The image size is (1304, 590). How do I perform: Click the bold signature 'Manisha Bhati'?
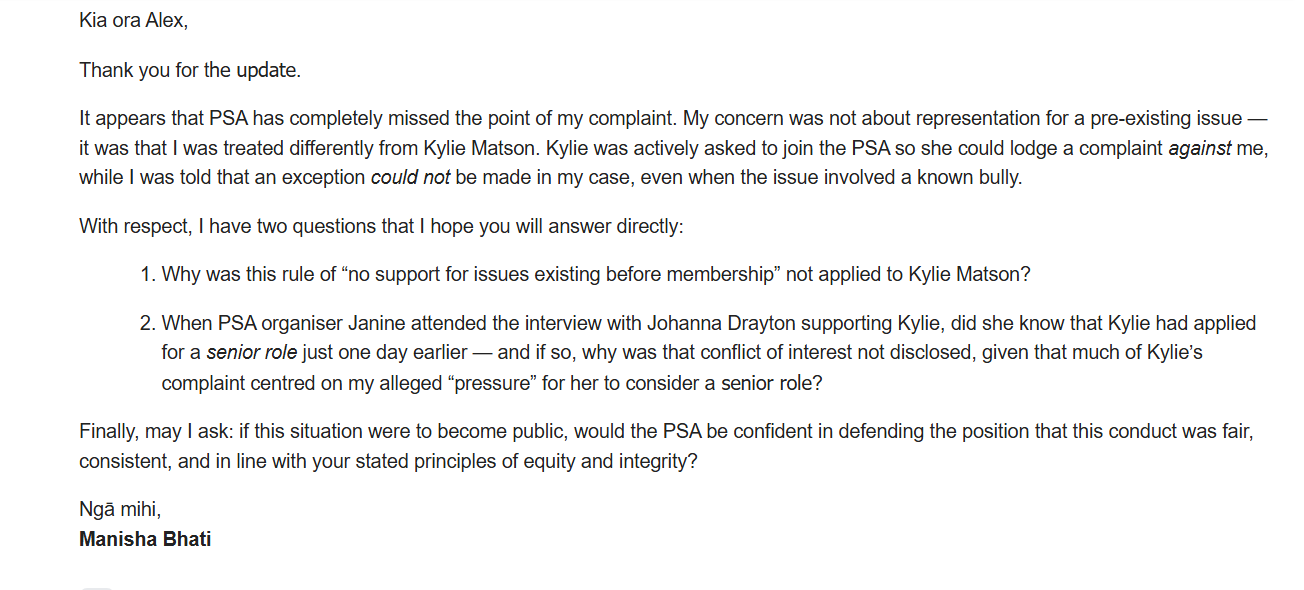[x=145, y=540]
